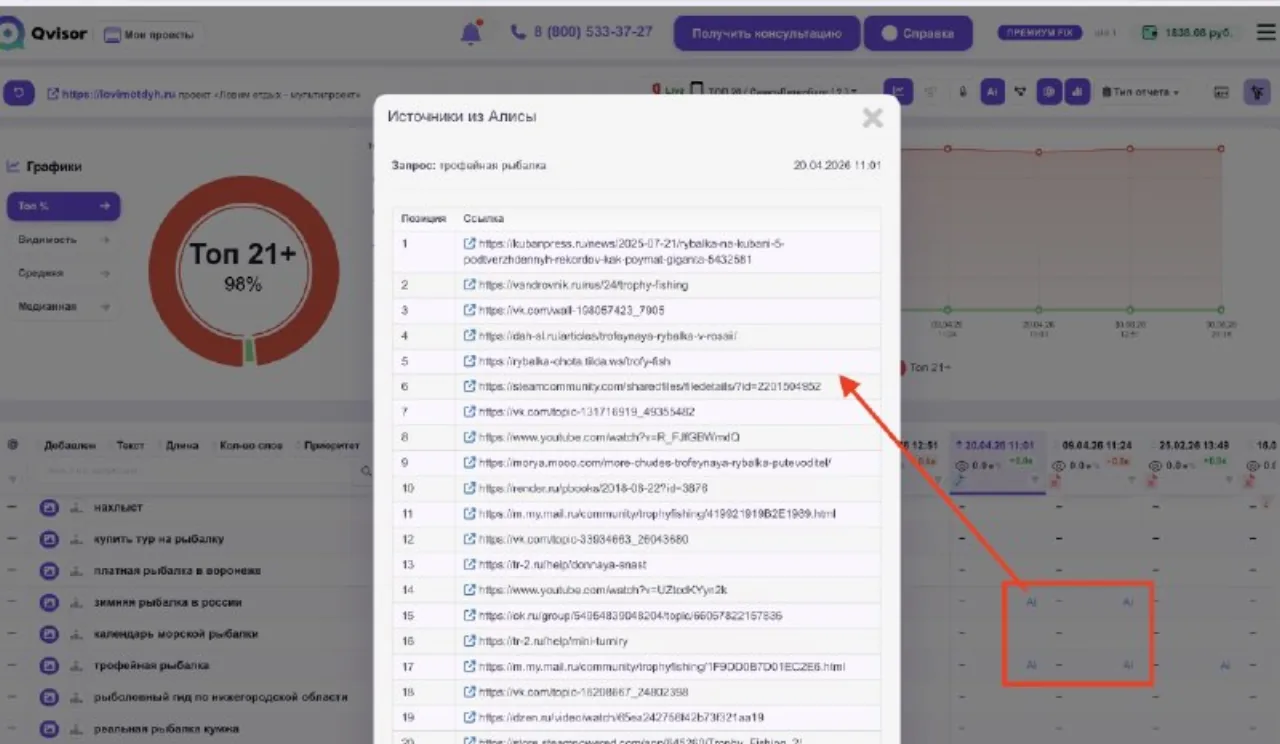Click the search icon in keyword filter
This screenshot has width=1280, height=744.
pyautogui.click(x=366, y=471)
